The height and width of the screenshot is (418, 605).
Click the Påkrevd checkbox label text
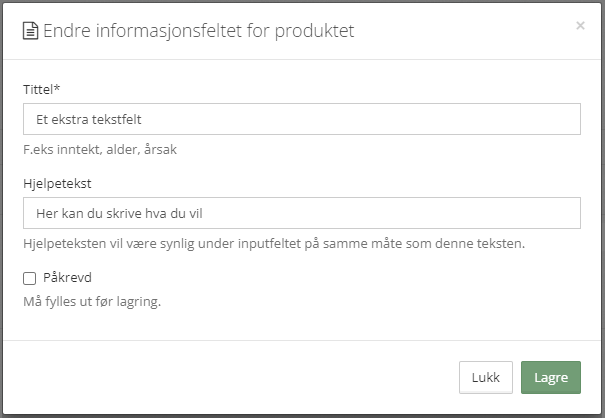[x=68, y=278]
